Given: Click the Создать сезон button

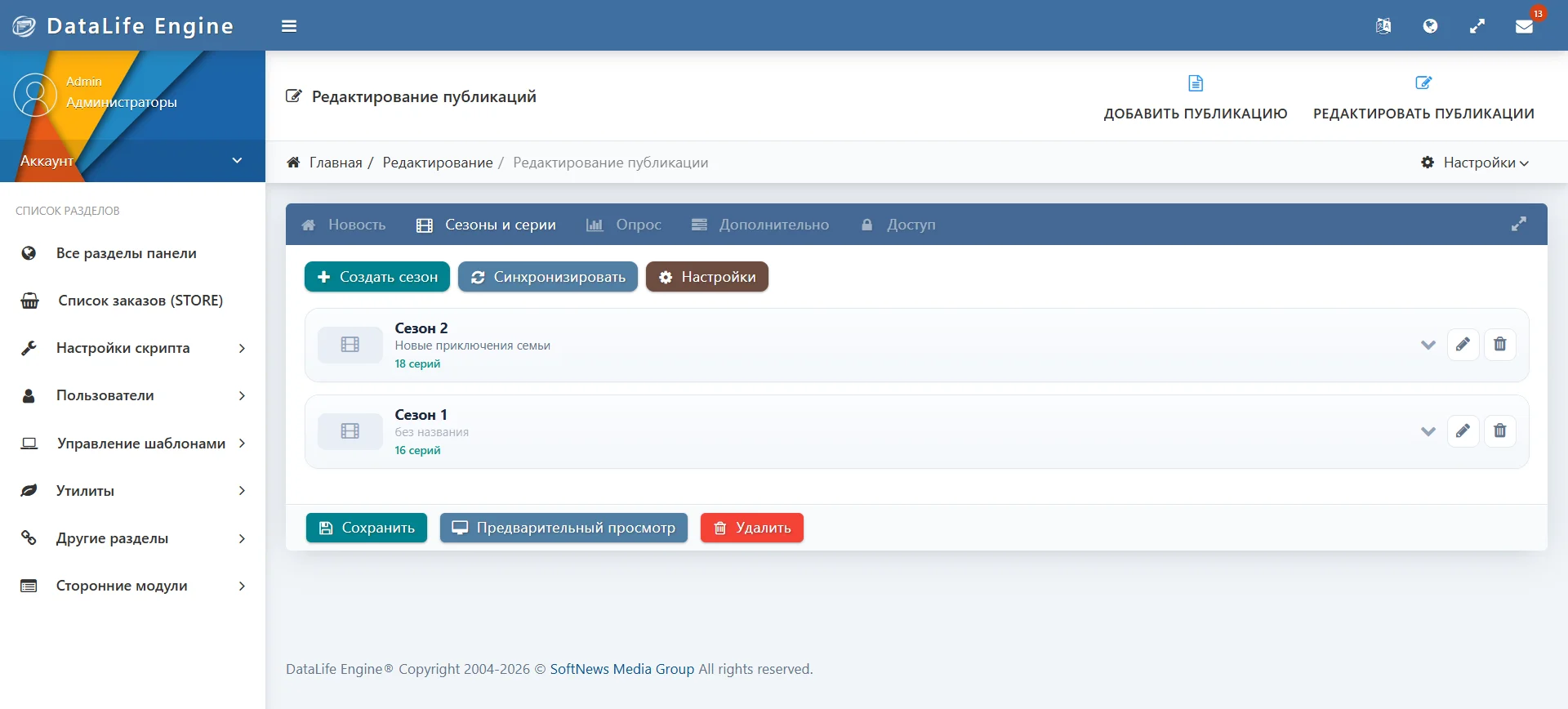Looking at the screenshot, I should 377,277.
